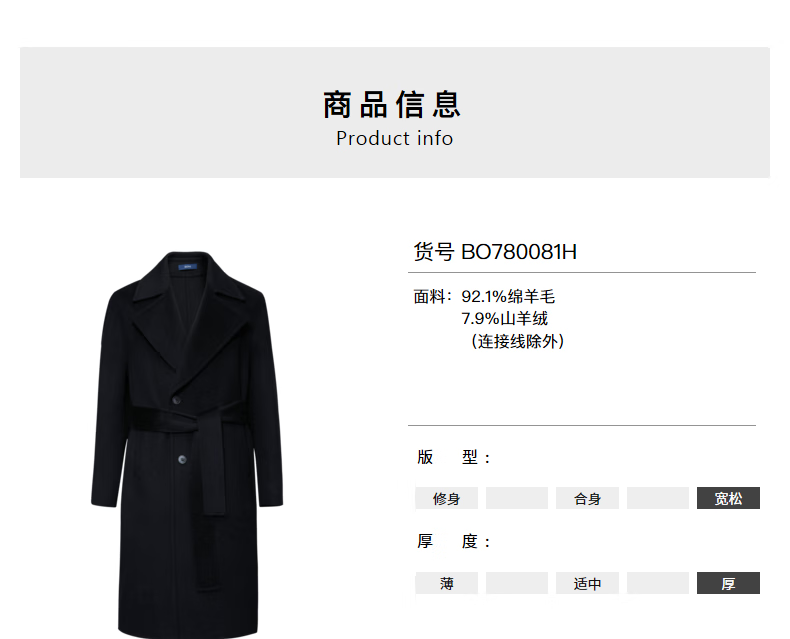The image size is (790, 639).
Task: Click the Product info subtitle
Action: click(x=394, y=139)
